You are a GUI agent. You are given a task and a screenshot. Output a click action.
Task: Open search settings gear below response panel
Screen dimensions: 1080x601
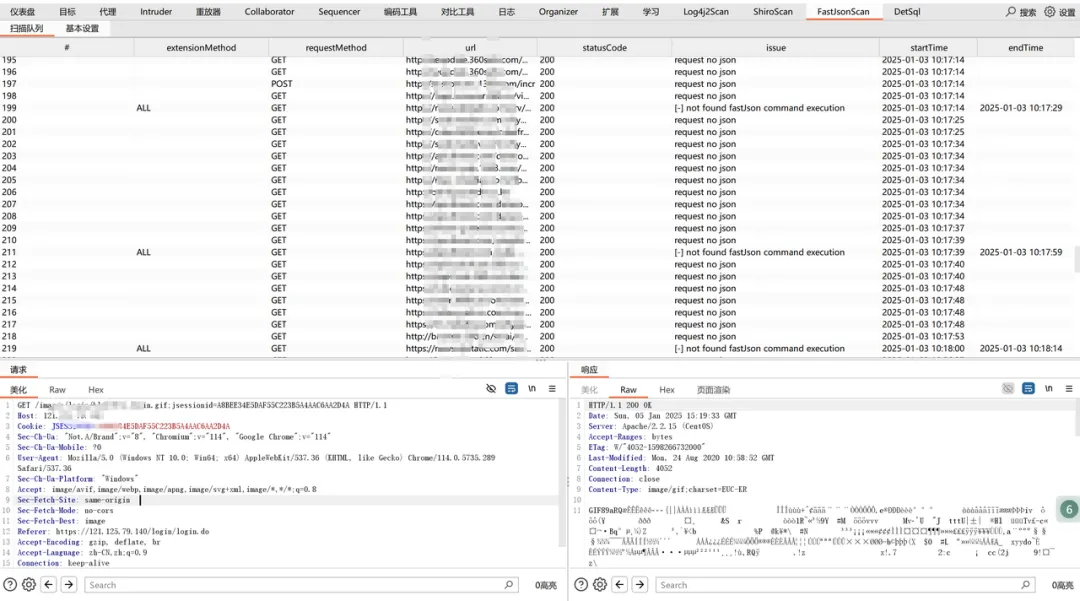tap(600, 584)
